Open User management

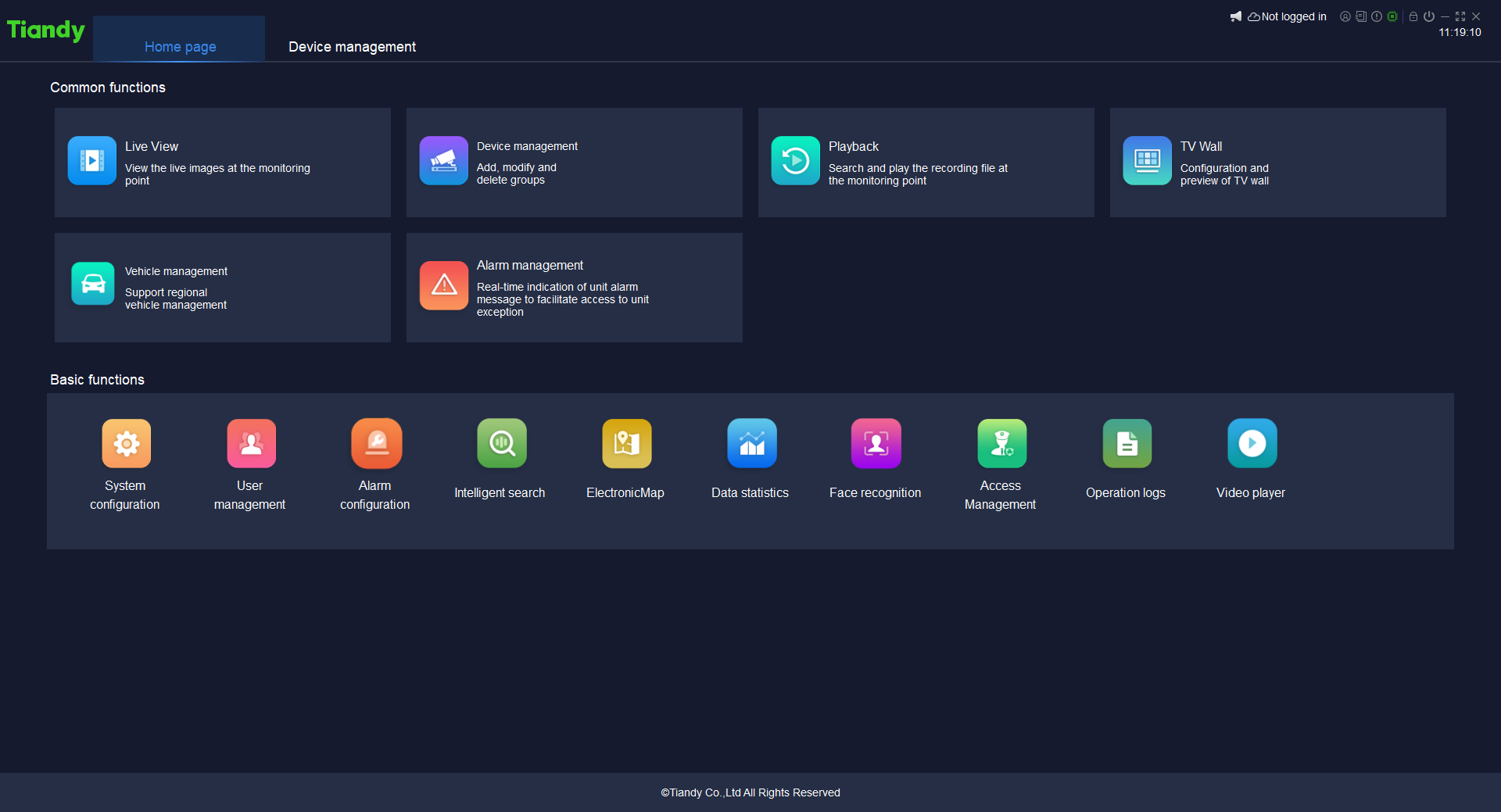251,443
